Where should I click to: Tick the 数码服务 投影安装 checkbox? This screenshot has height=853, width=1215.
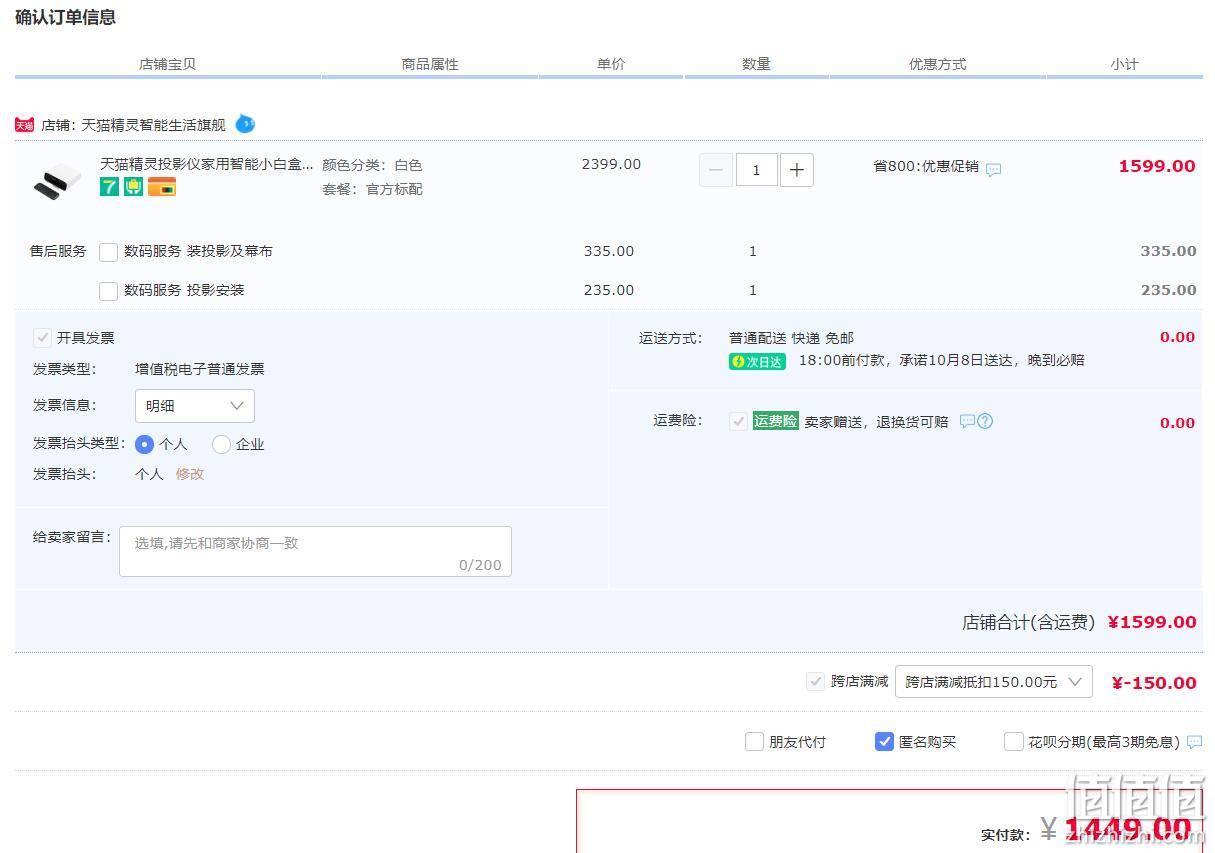[x=109, y=291]
